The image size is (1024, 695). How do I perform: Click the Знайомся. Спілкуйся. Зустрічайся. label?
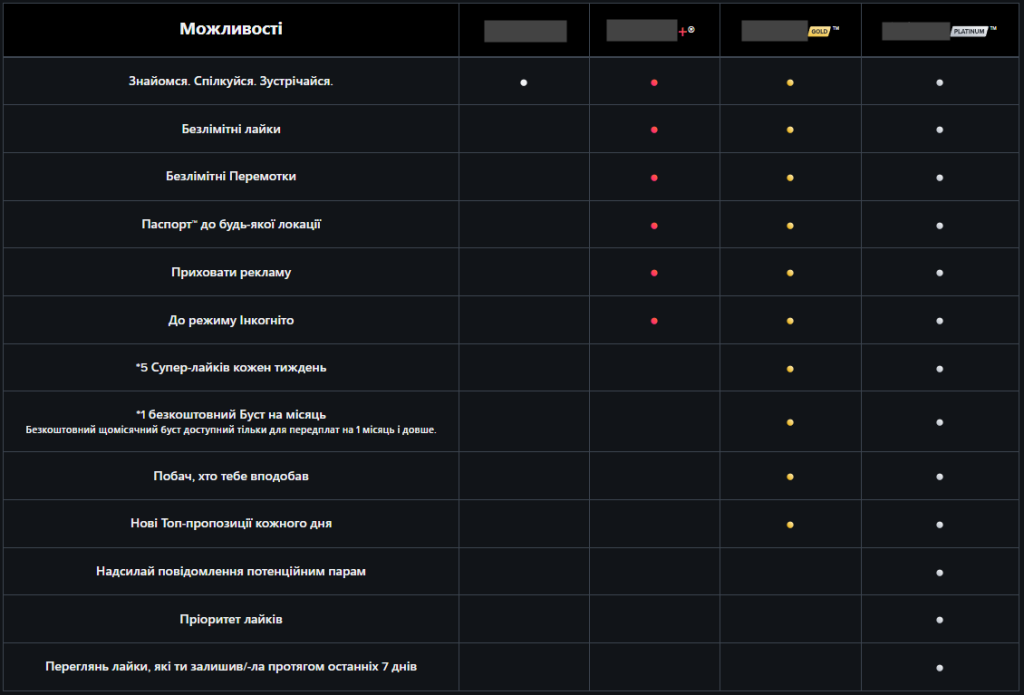coord(231,81)
